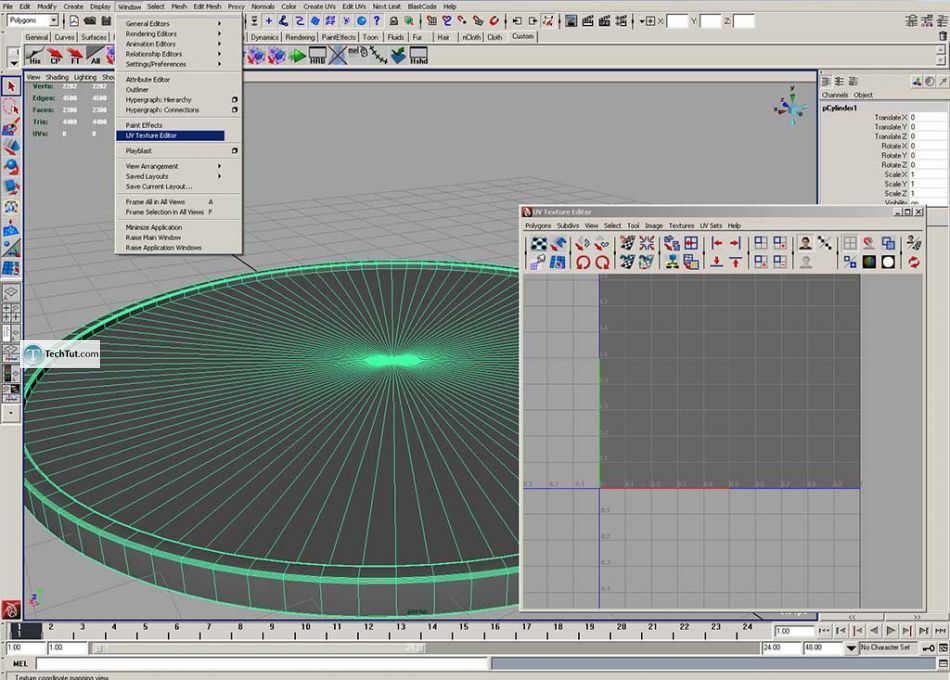The image size is (950, 680).
Task: Click align UVs right arrow icon
Action: pos(736,244)
